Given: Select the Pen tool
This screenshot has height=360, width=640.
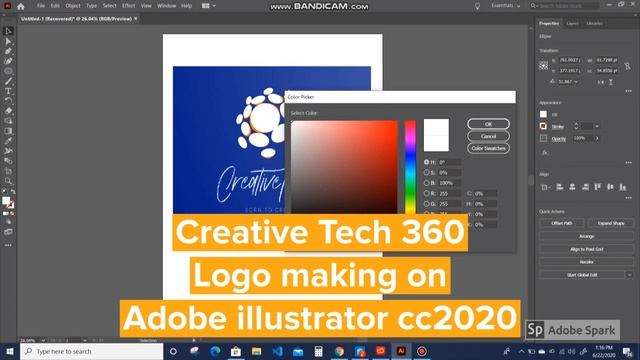Looking at the screenshot, I should point(8,51).
